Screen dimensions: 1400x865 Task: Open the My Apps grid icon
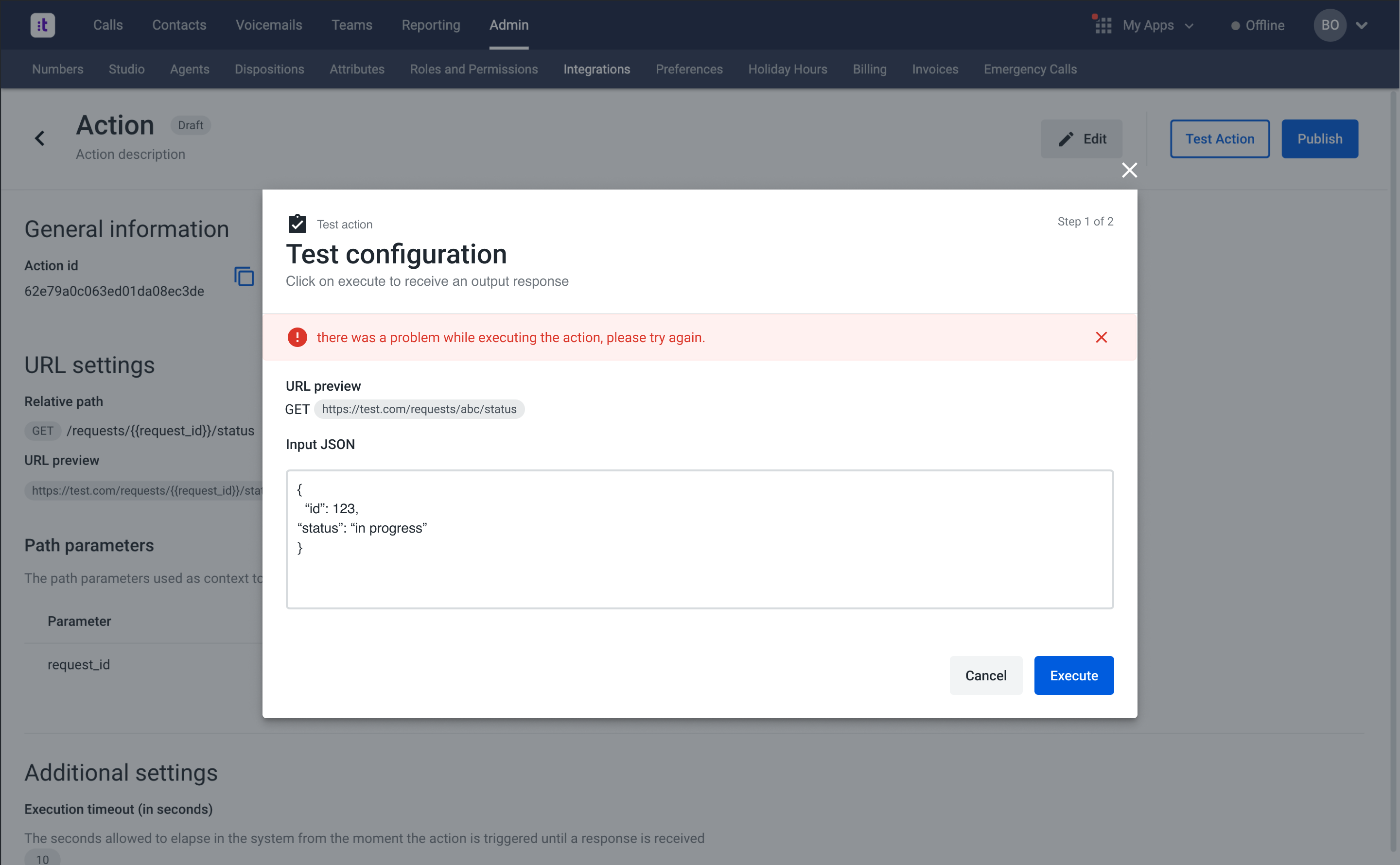[1102, 25]
